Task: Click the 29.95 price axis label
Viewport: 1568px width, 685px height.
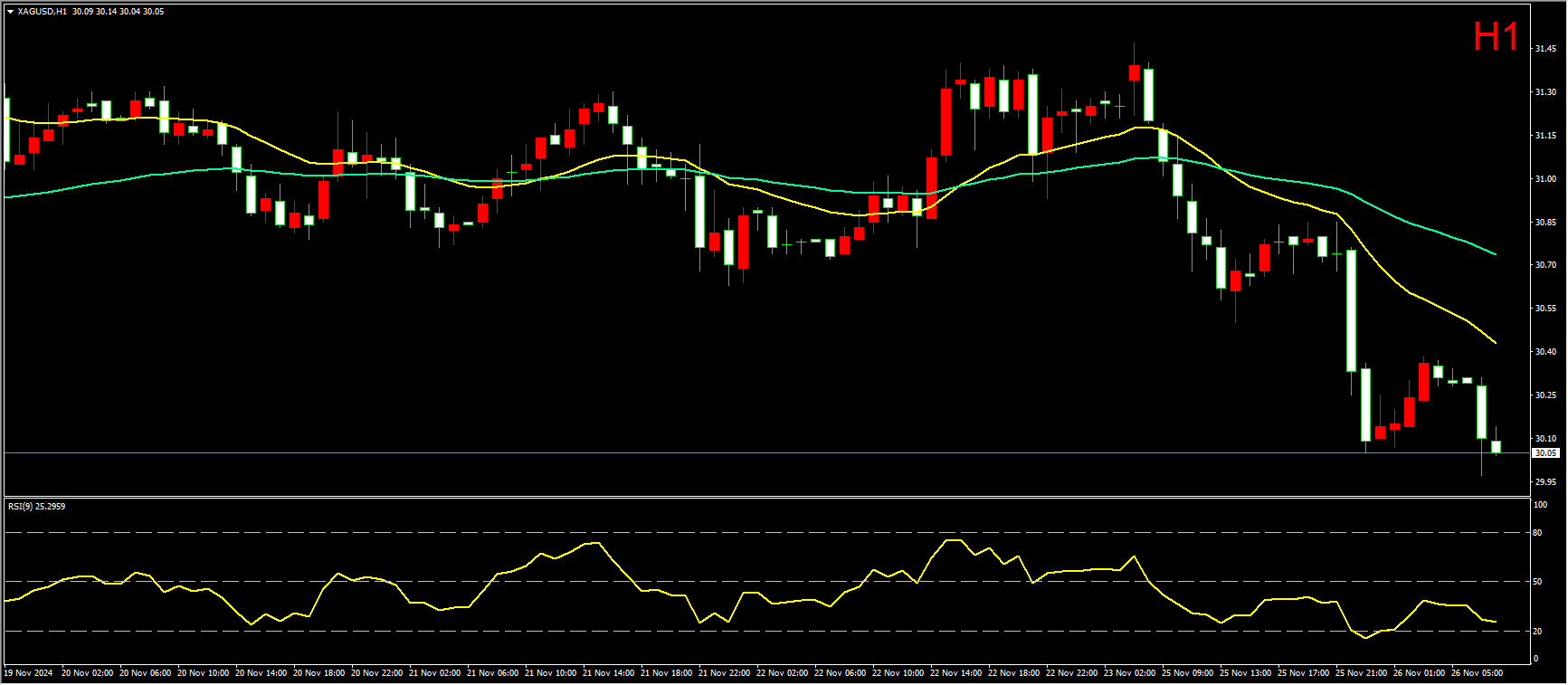Action: point(1545,481)
